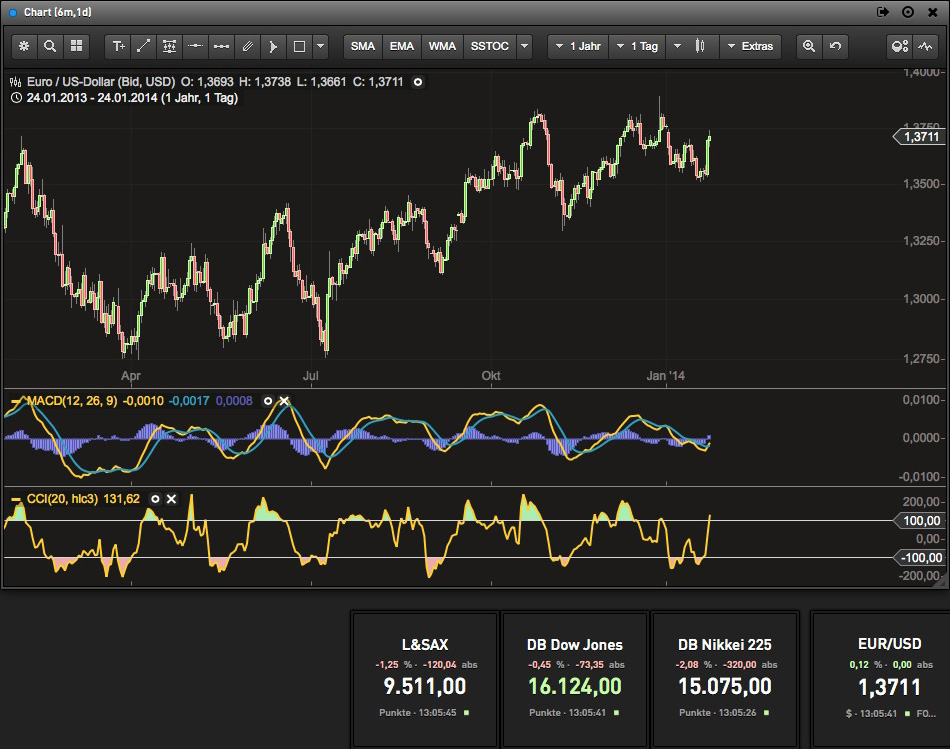Click the candlestick icon before Euro / US-Dollar
The width and height of the screenshot is (950, 749).
point(16,82)
